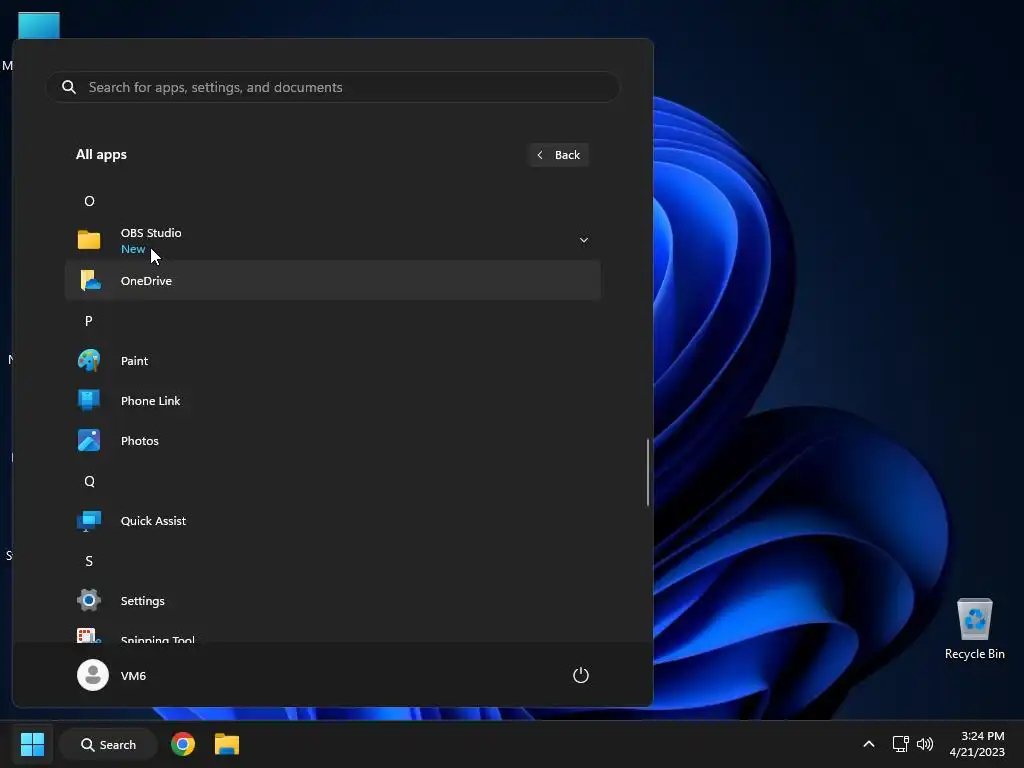This screenshot has width=1024, height=768.
Task: Click the OneDrive text label
Action: tap(146, 281)
